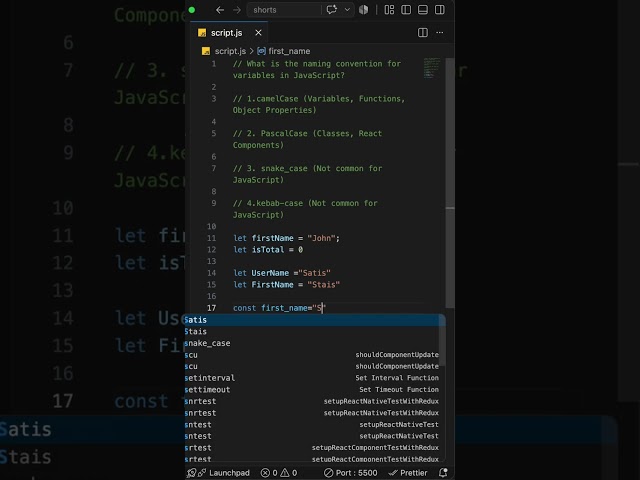Click first_name symbol in breadcrumb
This screenshot has height=480, width=640.
point(289,51)
